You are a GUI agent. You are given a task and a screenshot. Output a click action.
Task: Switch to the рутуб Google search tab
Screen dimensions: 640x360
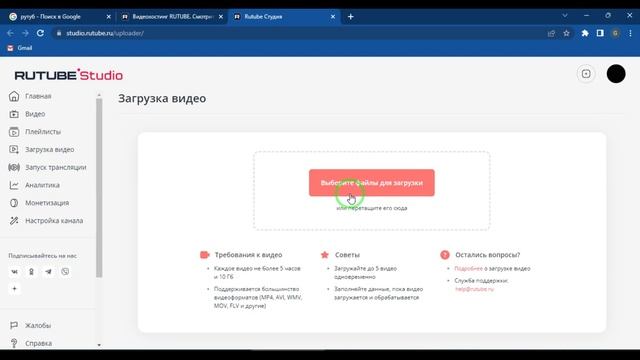point(60,17)
